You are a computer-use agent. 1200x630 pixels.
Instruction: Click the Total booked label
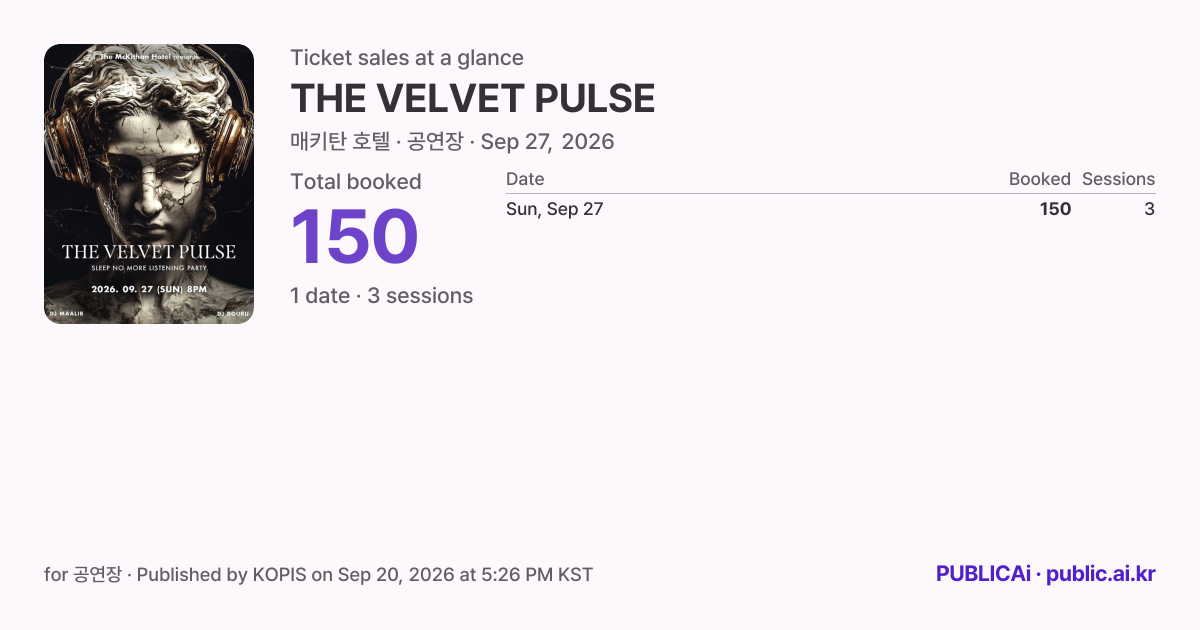coord(356,182)
